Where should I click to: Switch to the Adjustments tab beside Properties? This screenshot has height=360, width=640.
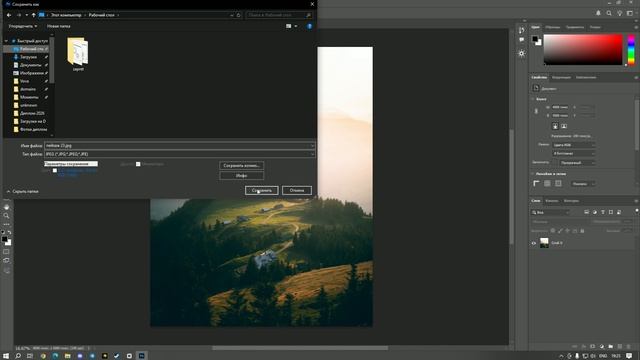[x=561, y=78]
